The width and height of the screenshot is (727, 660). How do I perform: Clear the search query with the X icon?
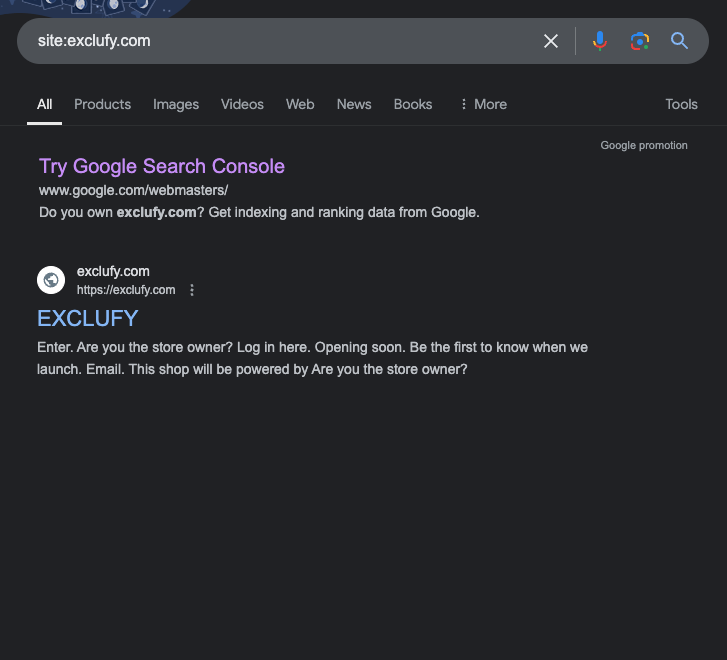click(551, 41)
